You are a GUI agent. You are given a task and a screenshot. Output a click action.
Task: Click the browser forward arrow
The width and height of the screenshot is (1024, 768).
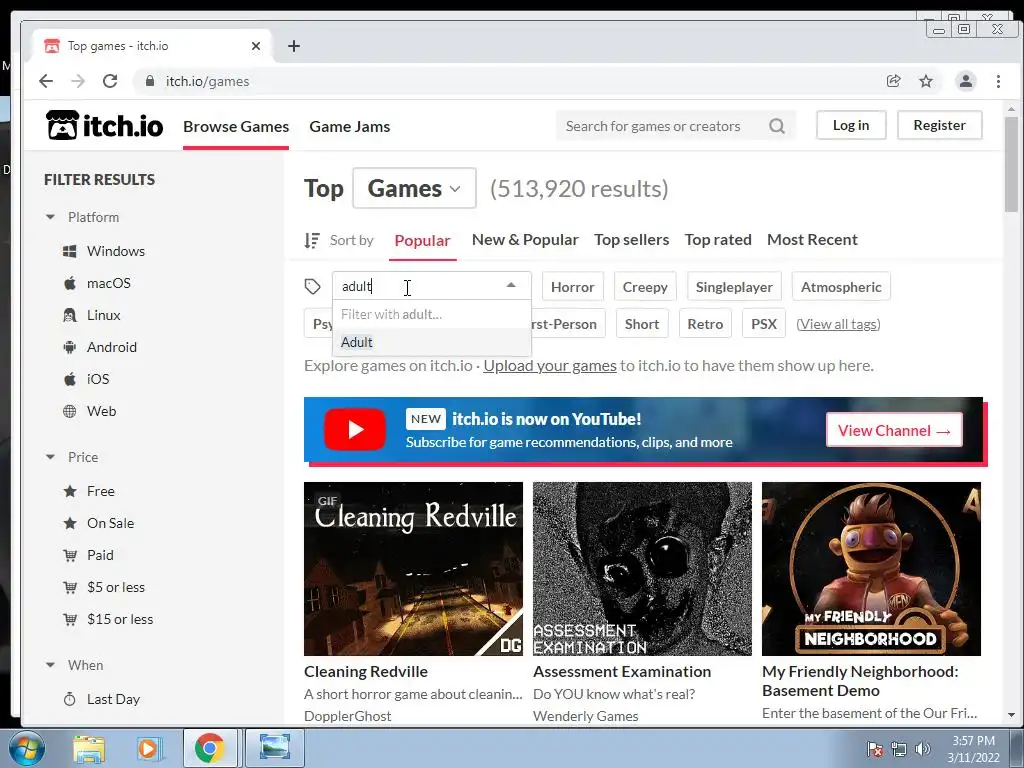click(78, 81)
